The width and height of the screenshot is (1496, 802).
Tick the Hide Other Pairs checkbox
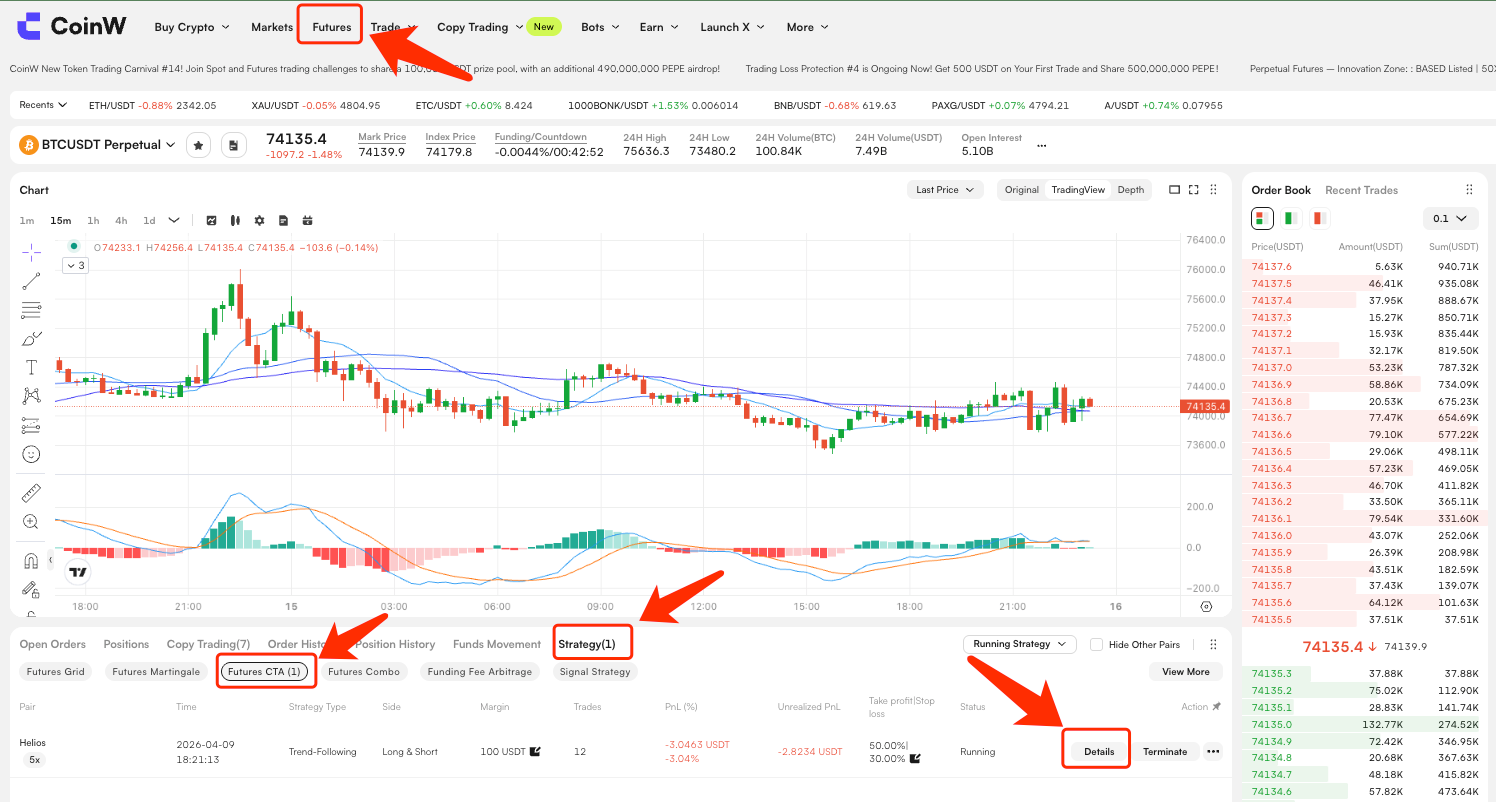(x=1097, y=645)
